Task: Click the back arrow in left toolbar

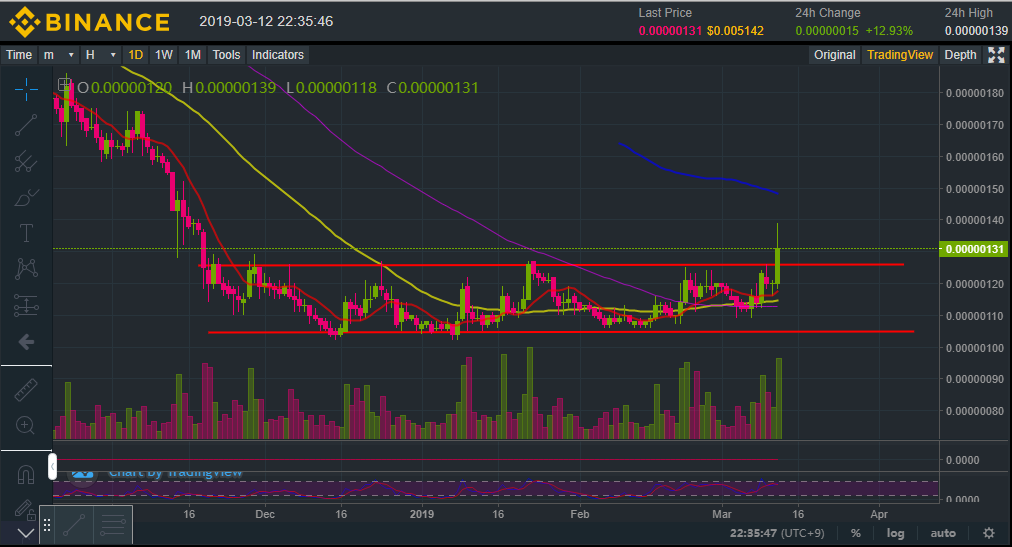Action: (x=26, y=342)
